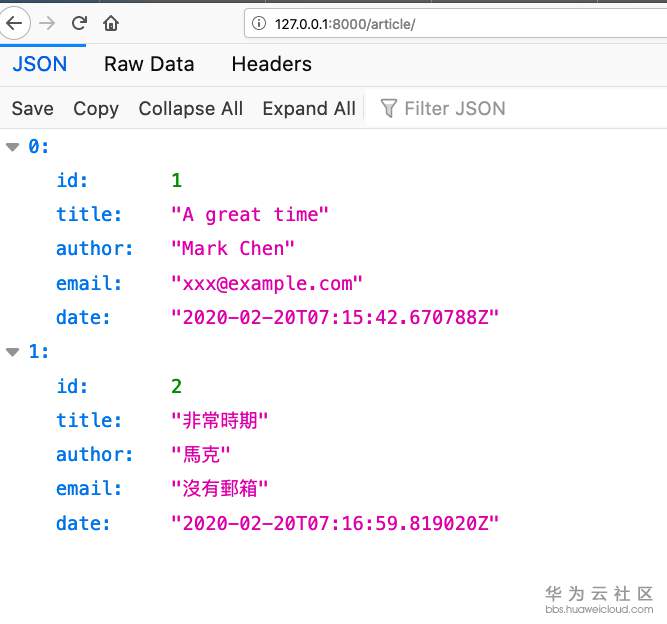Click Collapse All button
Screen dimensions: 667x624
pos(190,108)
